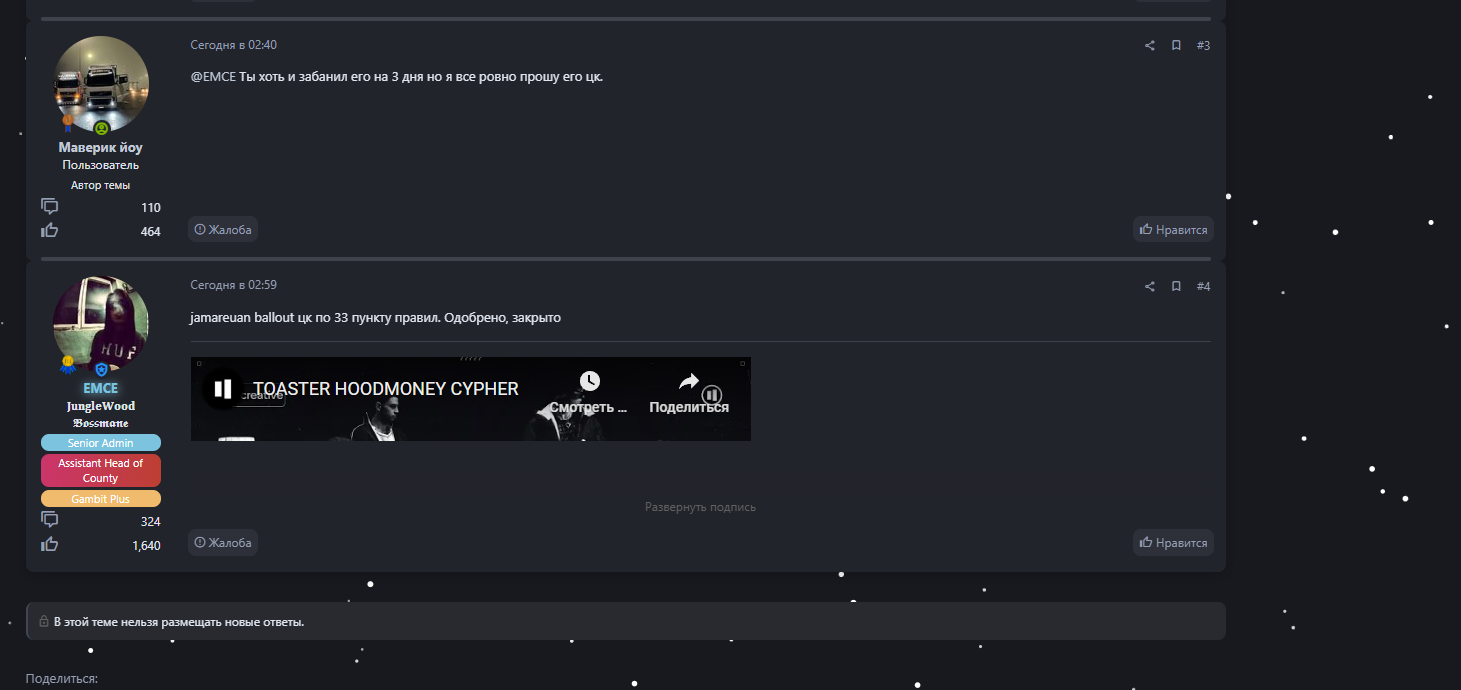Report EMCE's post using the Жалоба button
Viewport: 1461px width, 690px height.
click(x=223, y=543)
